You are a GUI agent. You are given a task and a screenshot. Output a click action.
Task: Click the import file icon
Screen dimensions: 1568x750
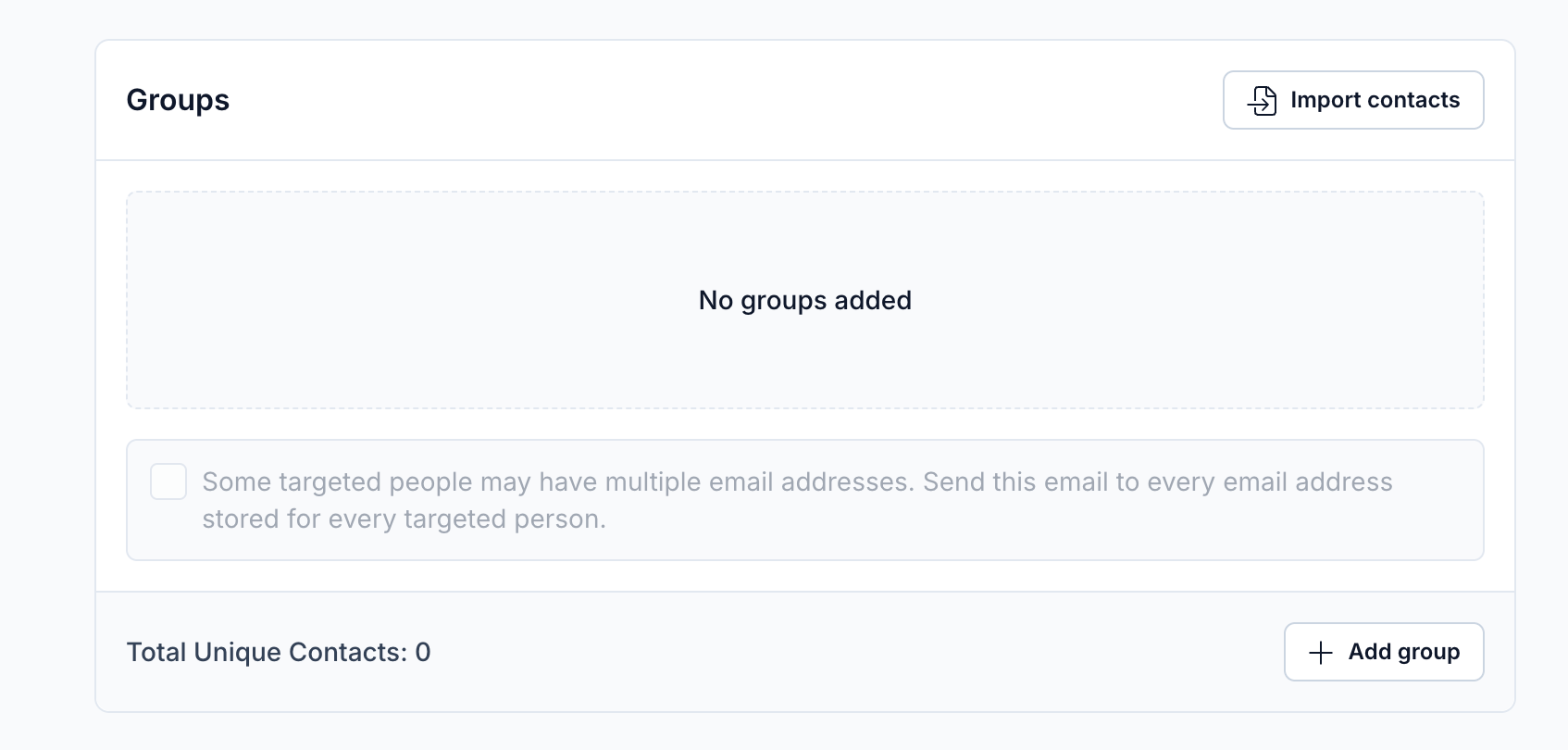pos(1262,100)
